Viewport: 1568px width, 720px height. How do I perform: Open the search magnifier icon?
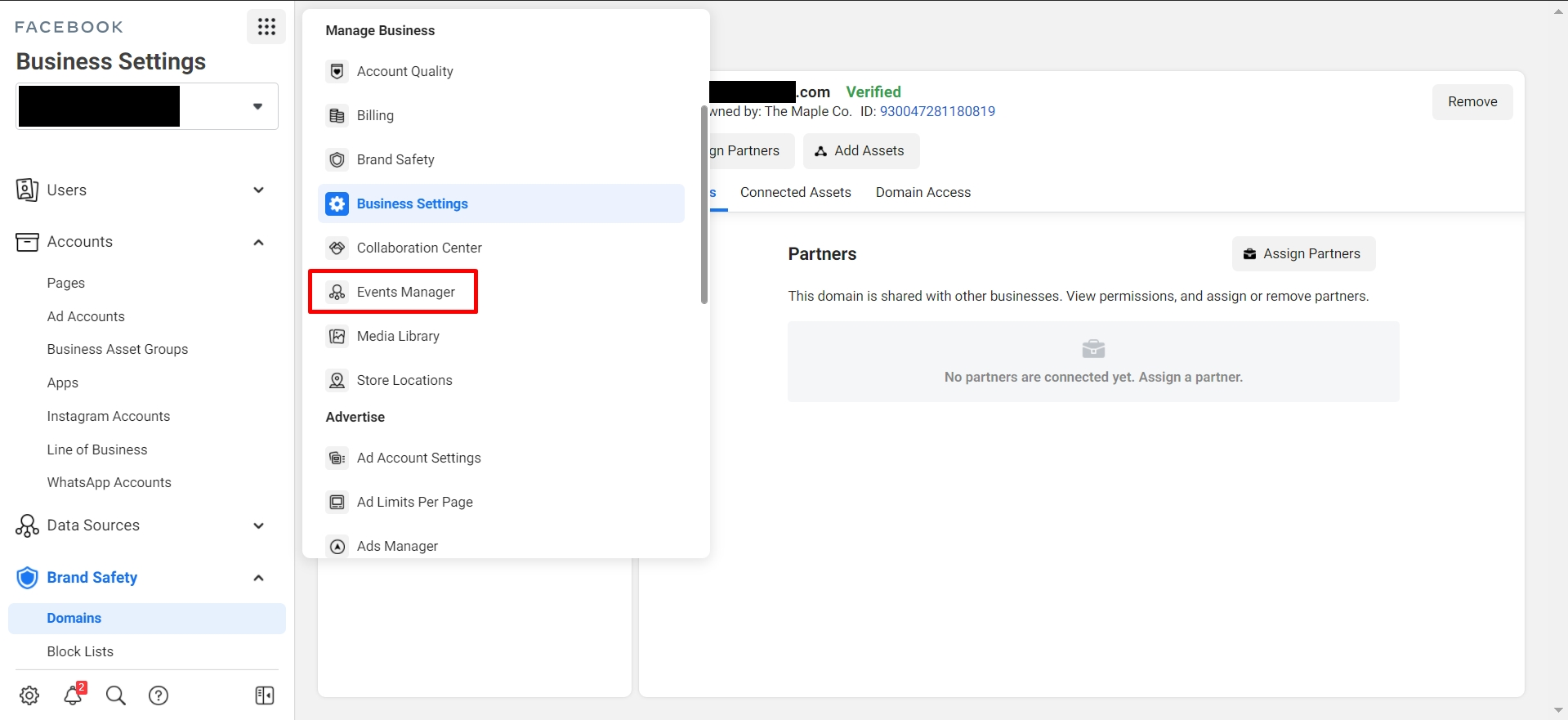116,695
